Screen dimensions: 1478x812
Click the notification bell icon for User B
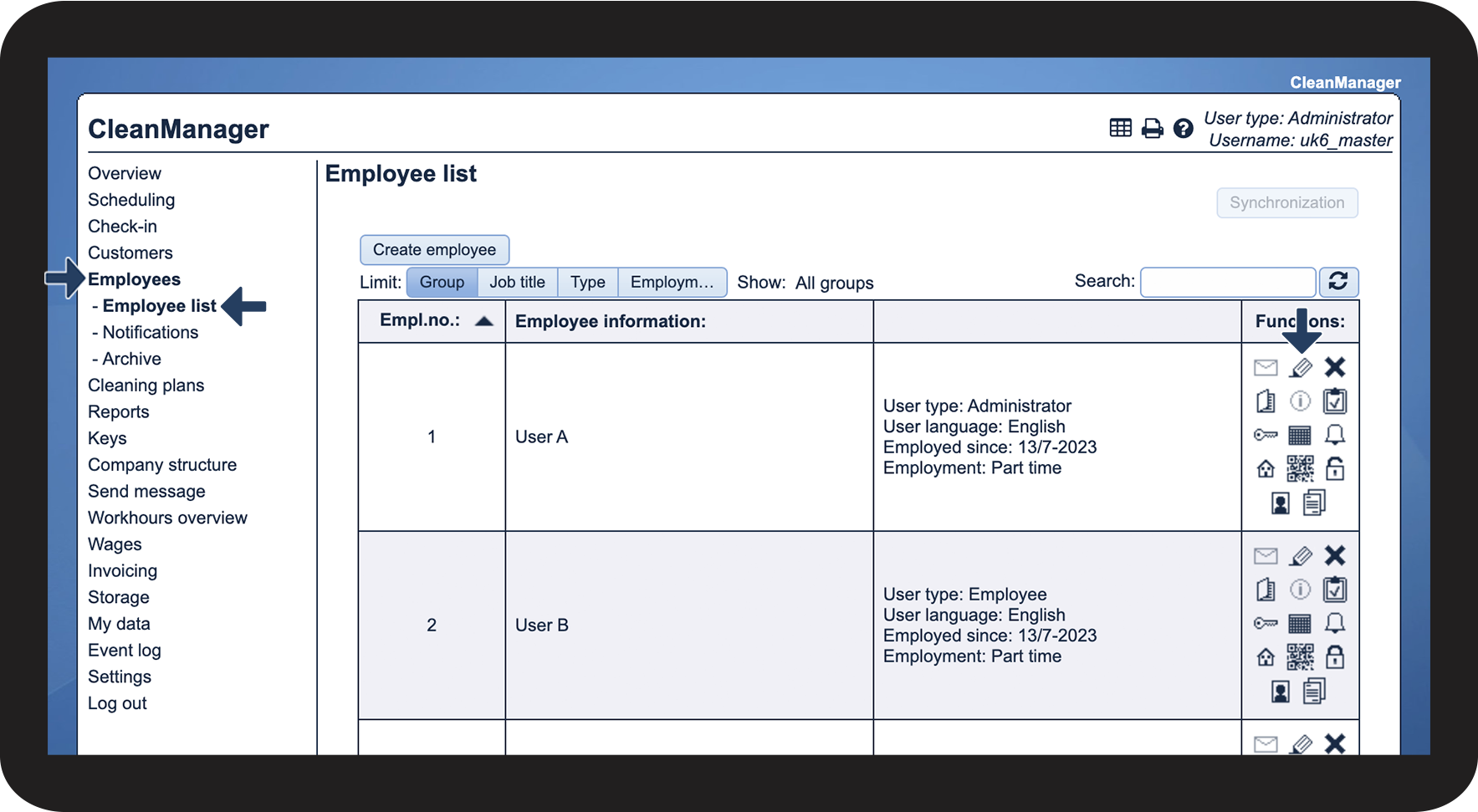point(1335,623)
